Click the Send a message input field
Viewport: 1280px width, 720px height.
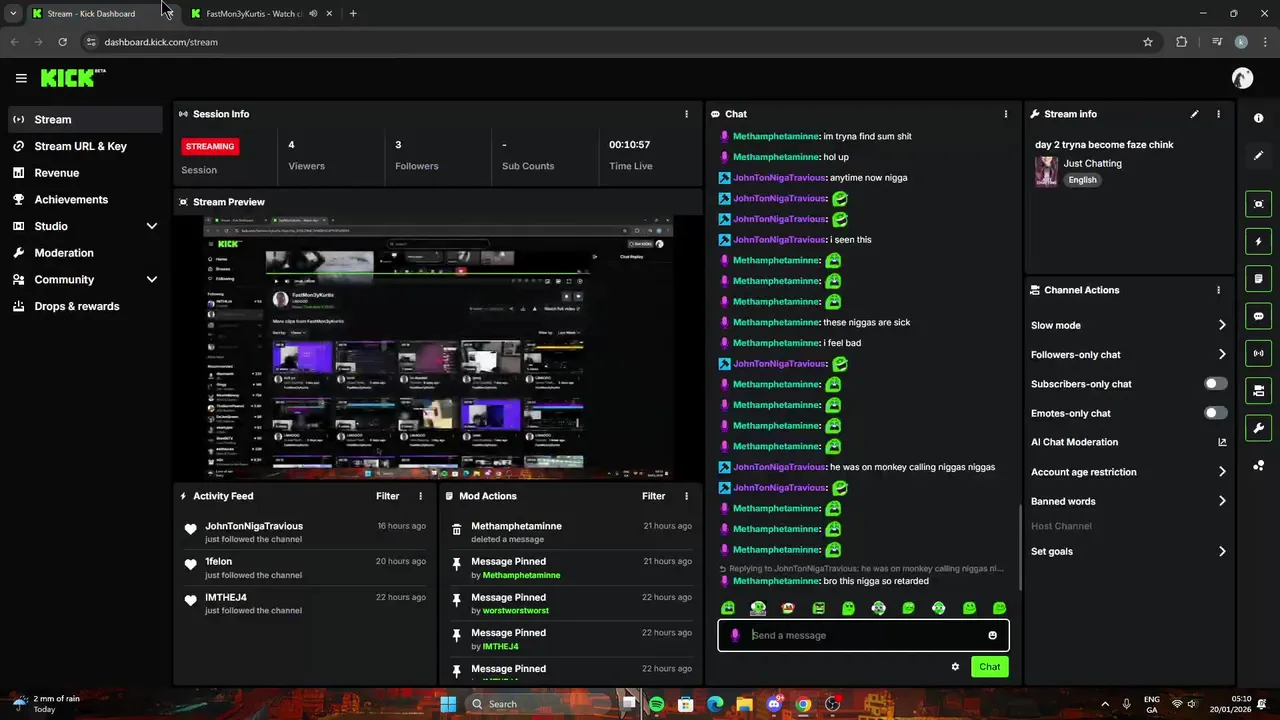point(863,635)
